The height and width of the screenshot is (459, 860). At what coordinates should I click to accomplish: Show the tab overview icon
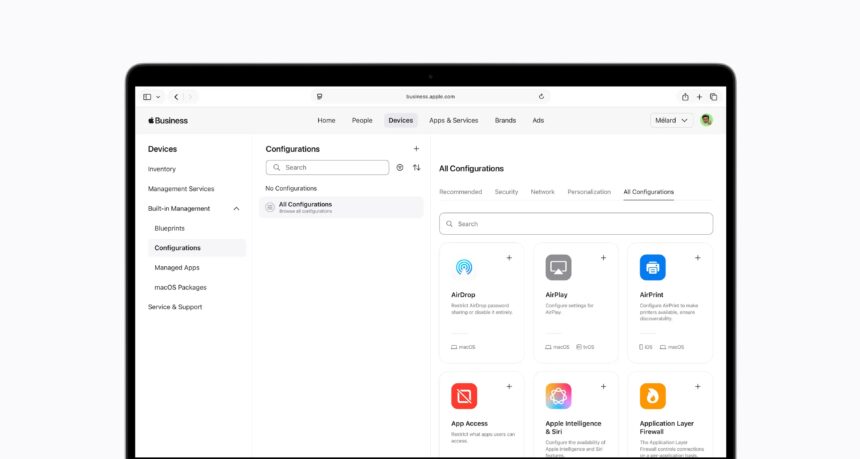(x=714, y=97)
